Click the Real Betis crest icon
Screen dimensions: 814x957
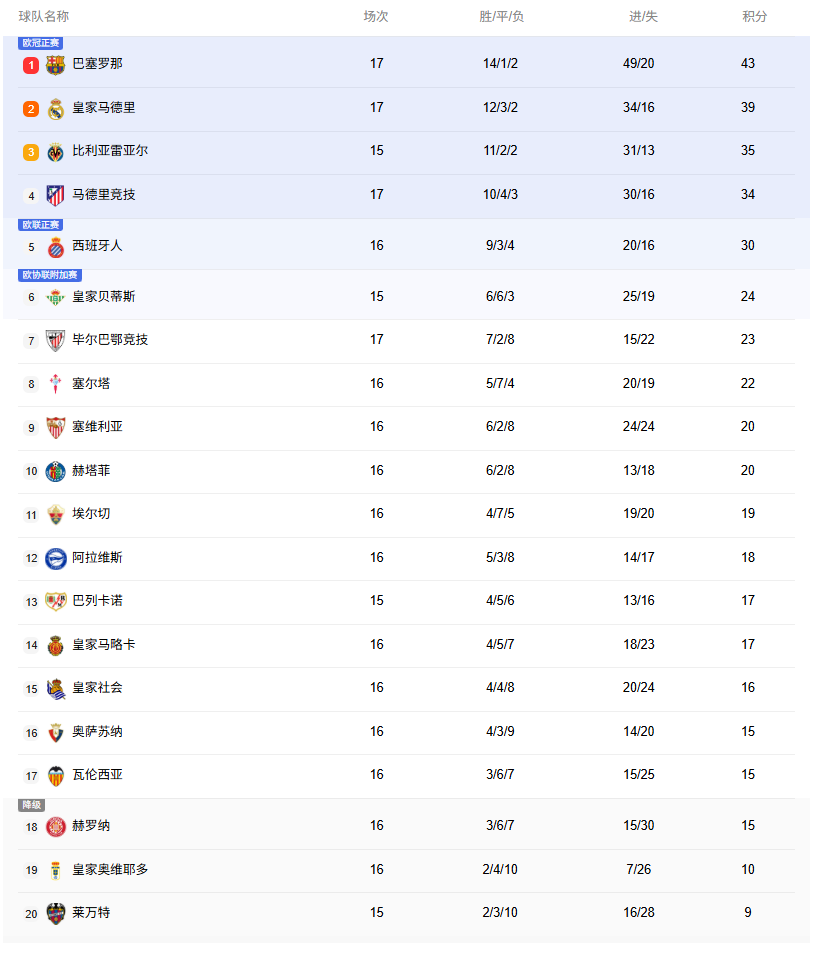(x=56, y=298)
